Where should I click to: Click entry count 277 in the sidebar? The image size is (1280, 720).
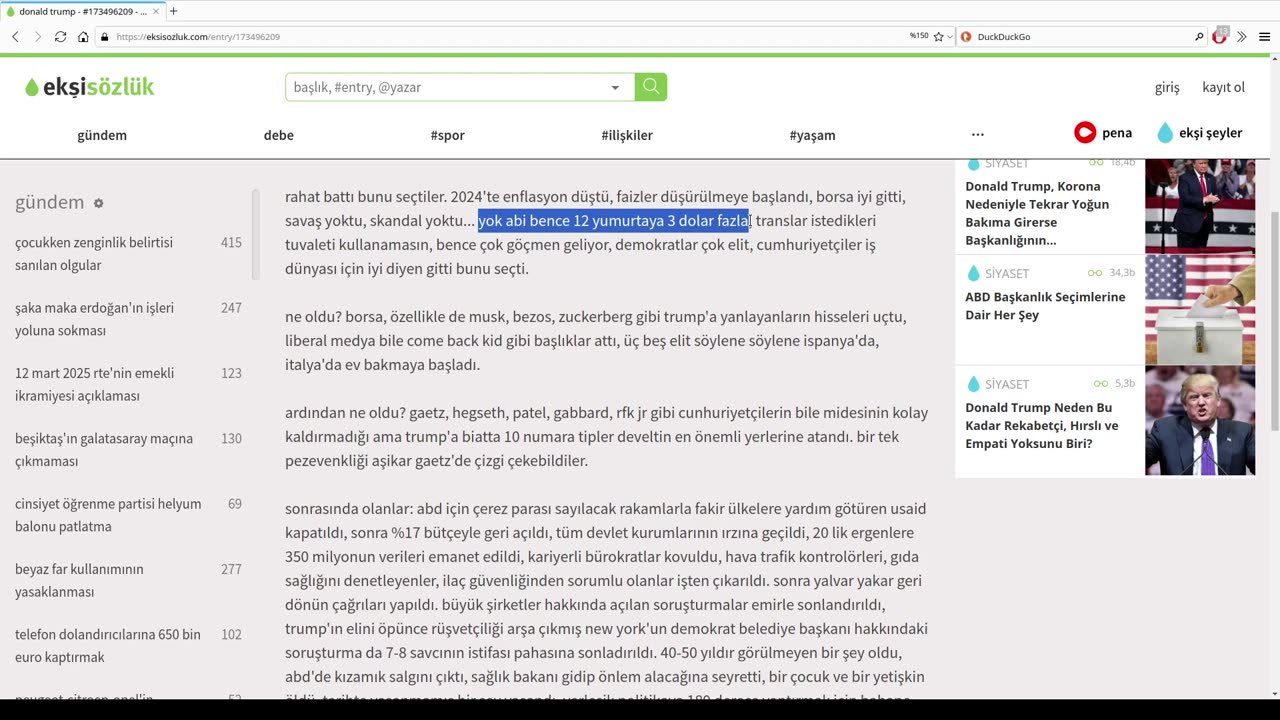(x=231, y=569)
